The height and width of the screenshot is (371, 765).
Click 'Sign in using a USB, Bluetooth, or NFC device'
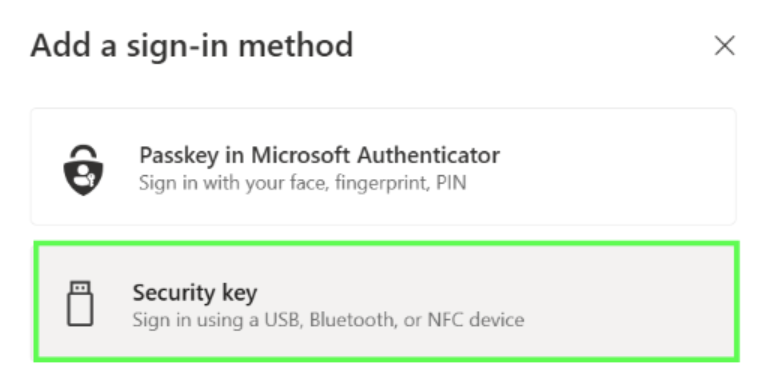click(328, 320)
